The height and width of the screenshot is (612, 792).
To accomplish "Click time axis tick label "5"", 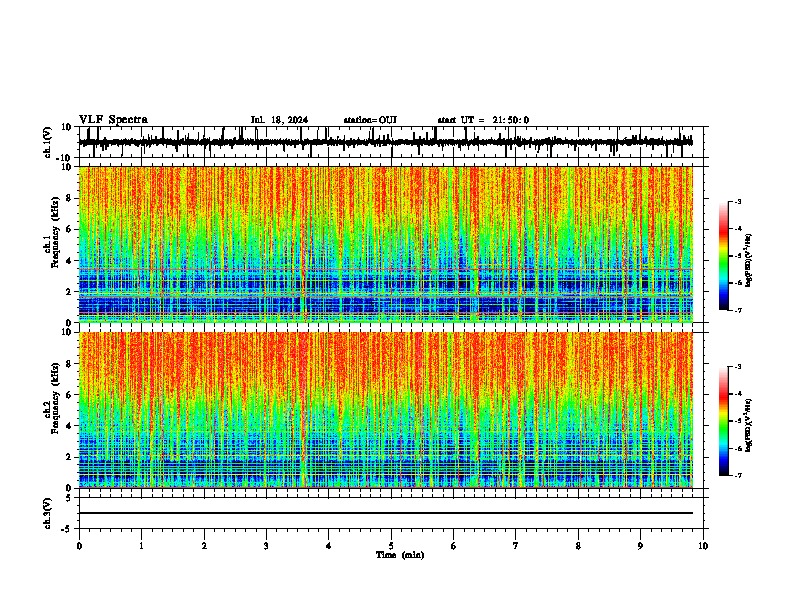I will [x=391, y=546].
